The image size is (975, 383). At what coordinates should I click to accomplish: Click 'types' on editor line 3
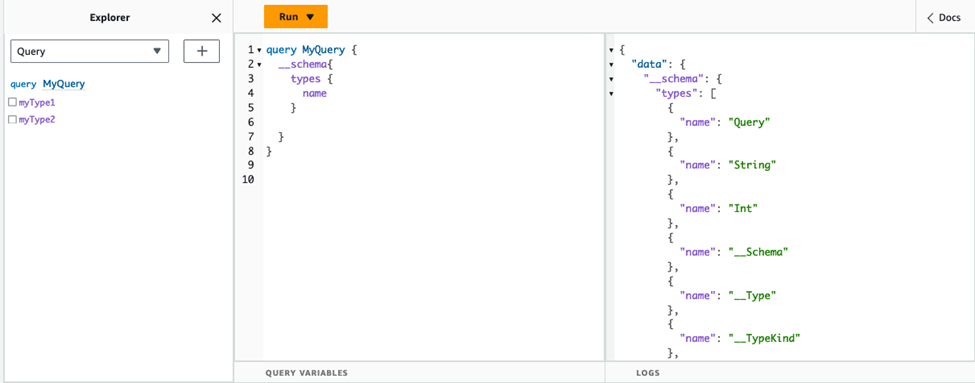[x=305, y=79]
